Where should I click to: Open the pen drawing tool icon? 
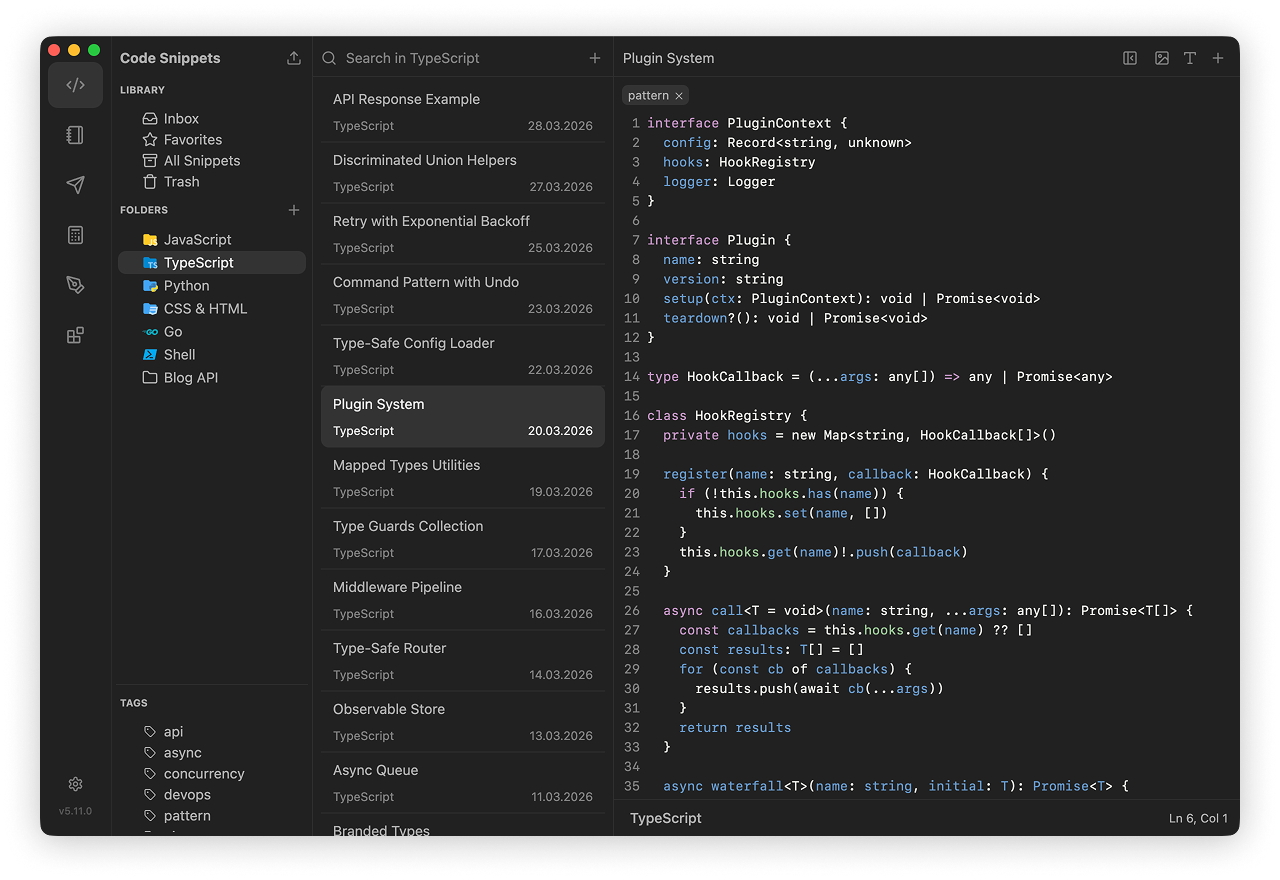point(75,285)
